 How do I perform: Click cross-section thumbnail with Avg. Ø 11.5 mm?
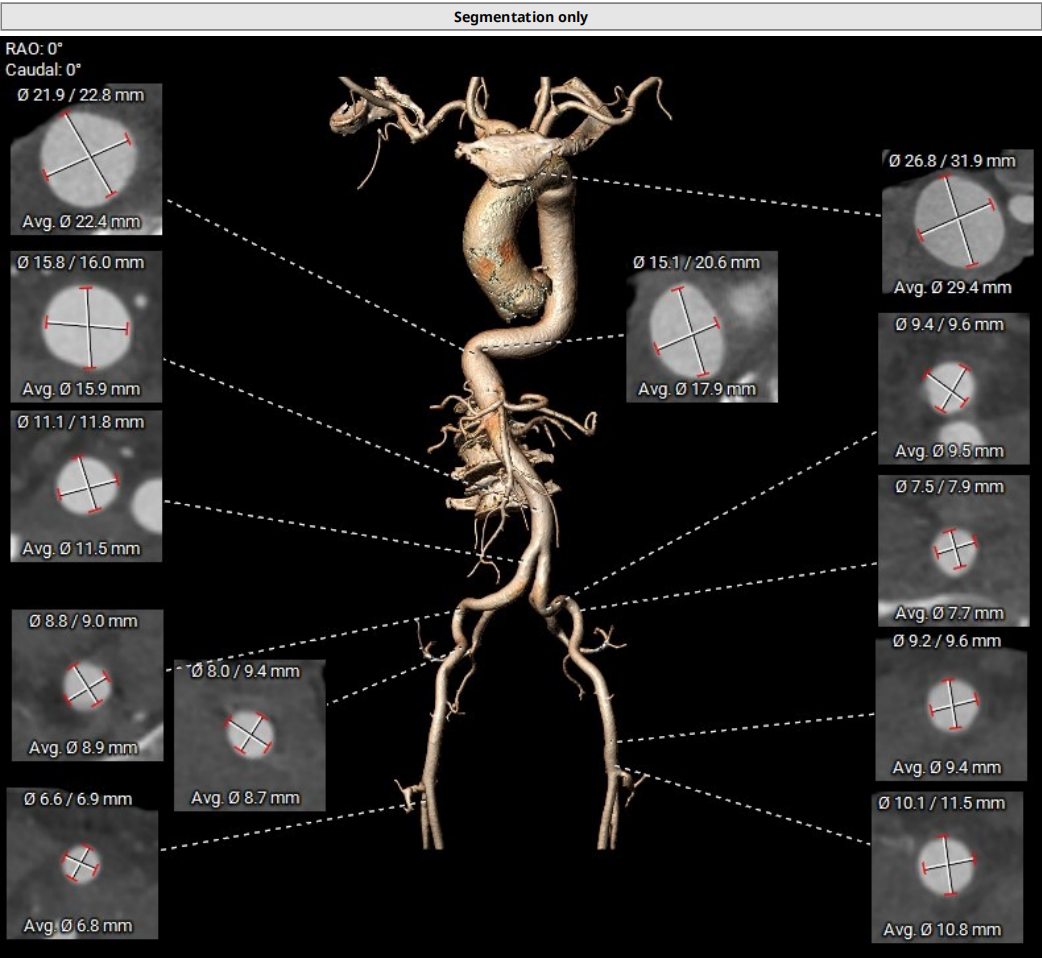86,485
